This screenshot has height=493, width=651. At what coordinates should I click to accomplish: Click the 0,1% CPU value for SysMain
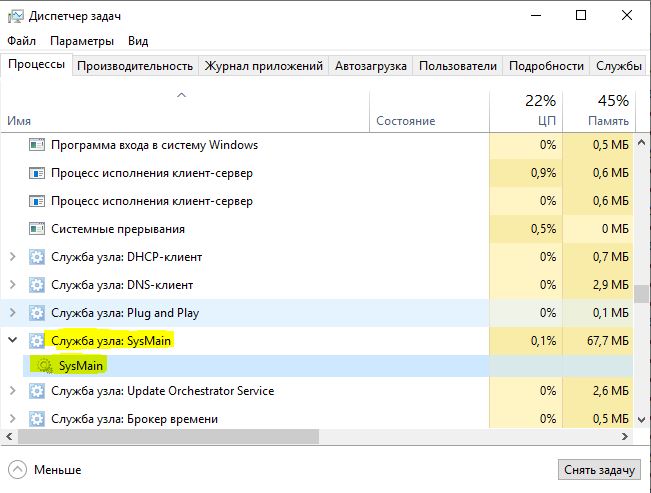543,341
